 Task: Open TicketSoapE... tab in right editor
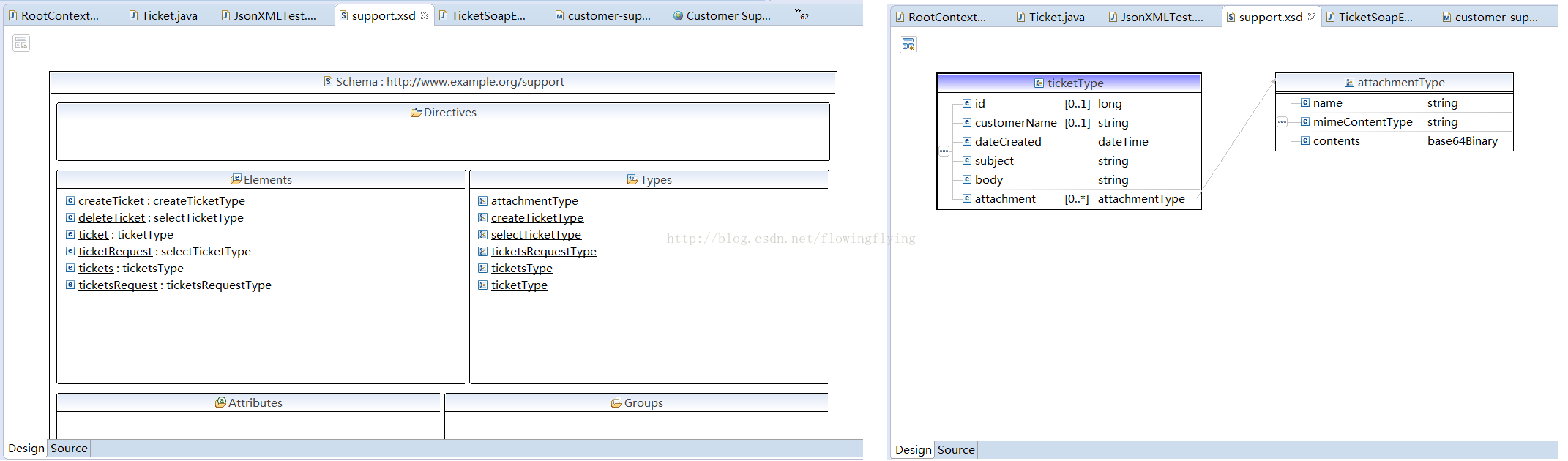click(1369, 17)
